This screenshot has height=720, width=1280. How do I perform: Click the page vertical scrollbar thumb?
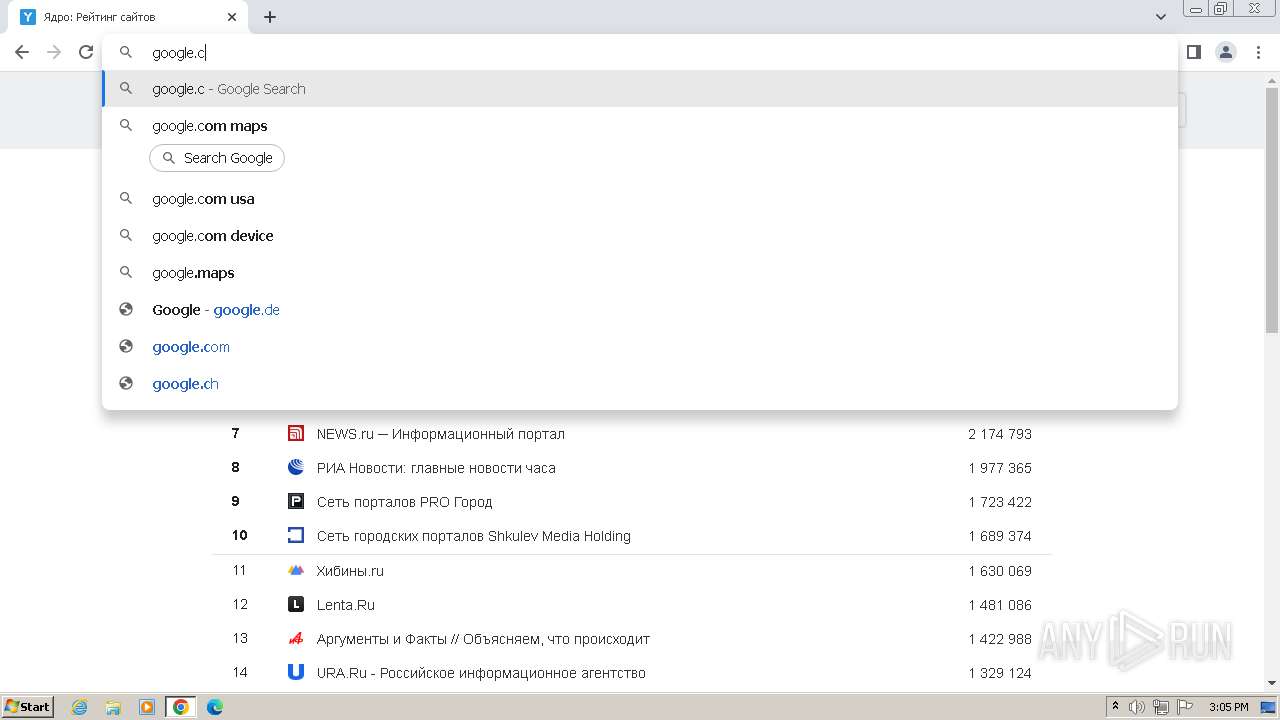click(1272, 210)
